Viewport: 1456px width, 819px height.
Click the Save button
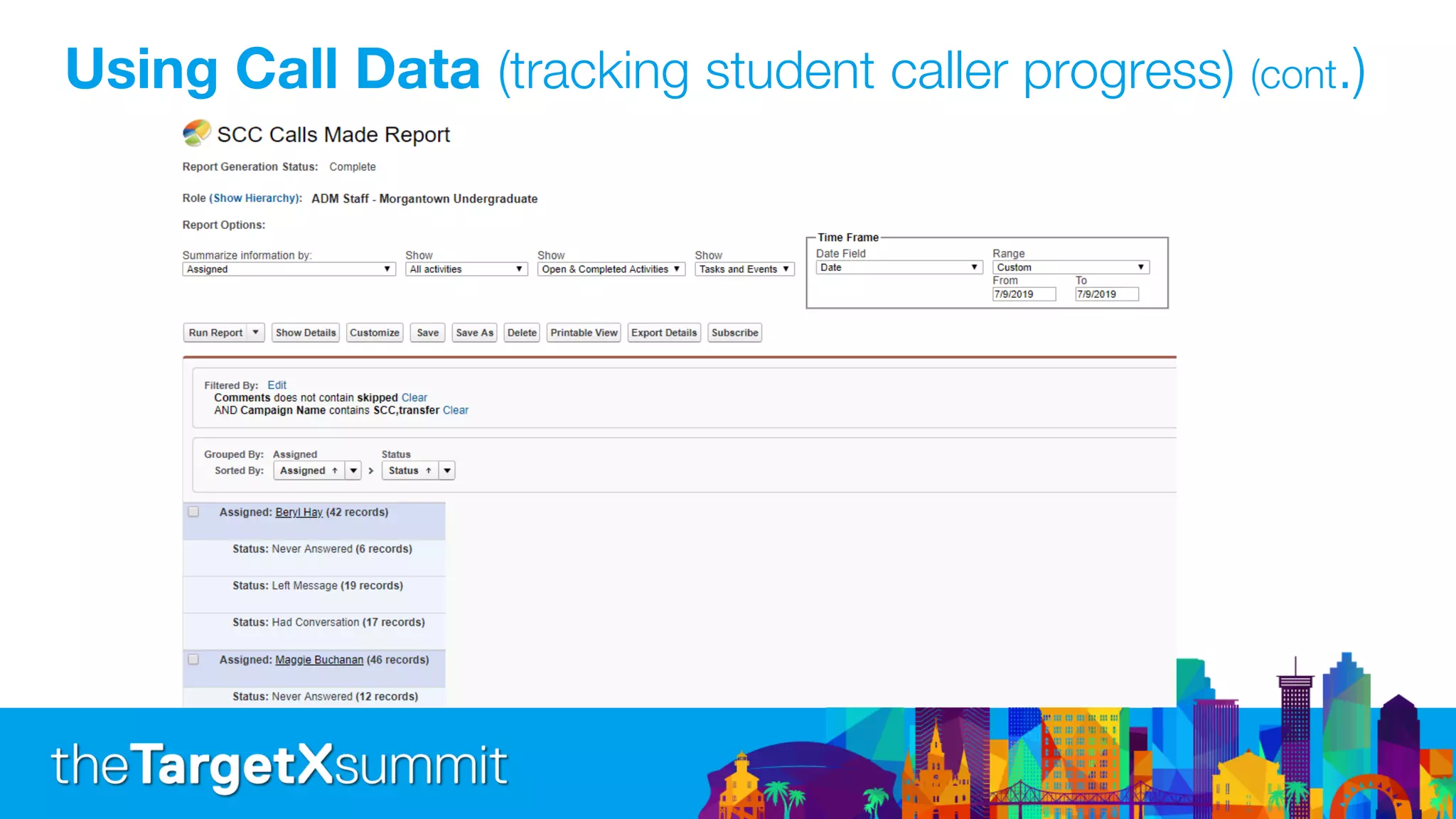[427, 333]
